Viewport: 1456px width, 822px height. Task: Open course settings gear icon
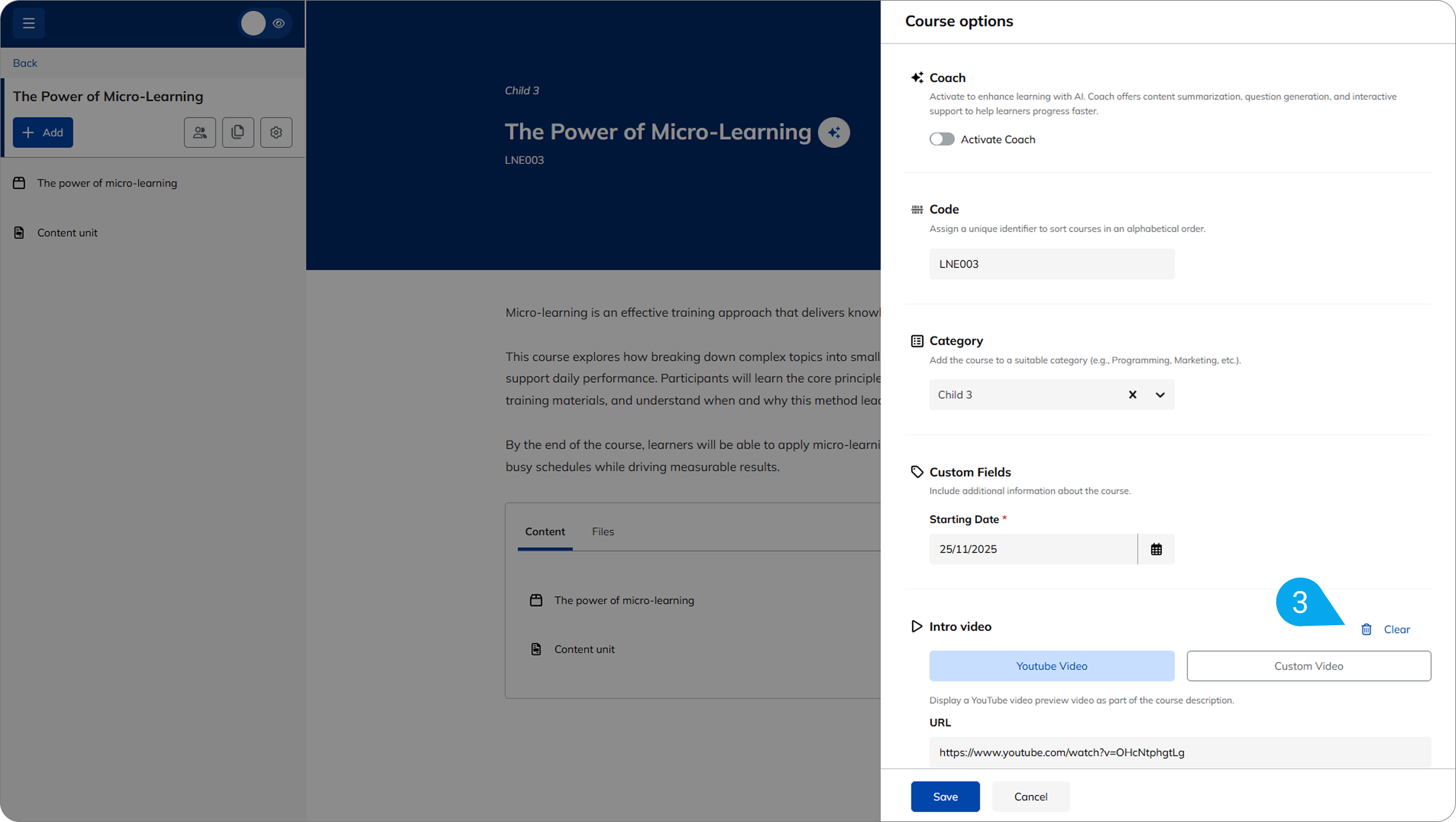276,132
